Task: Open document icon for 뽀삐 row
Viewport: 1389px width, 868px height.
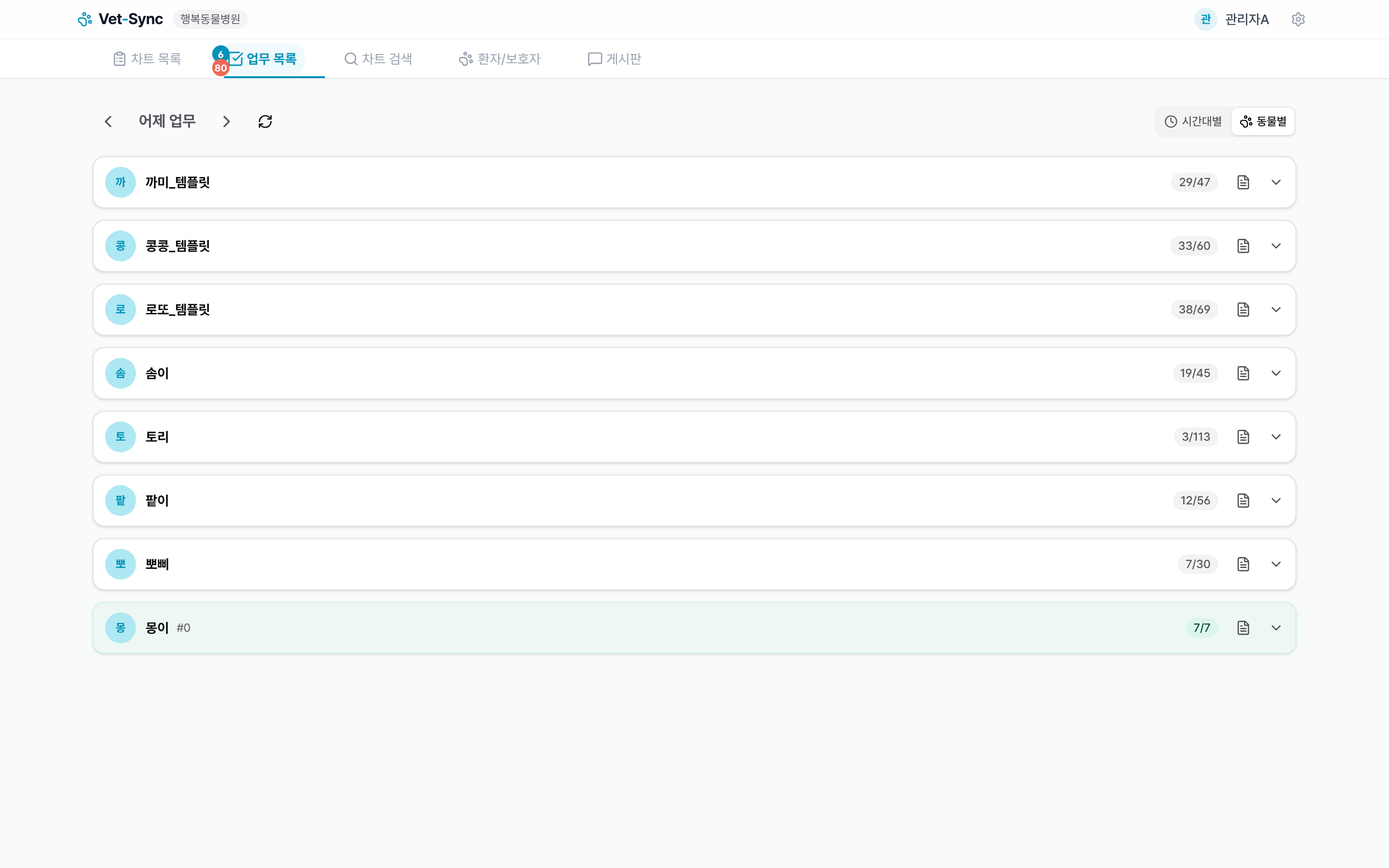Action: pos(1243,564)
